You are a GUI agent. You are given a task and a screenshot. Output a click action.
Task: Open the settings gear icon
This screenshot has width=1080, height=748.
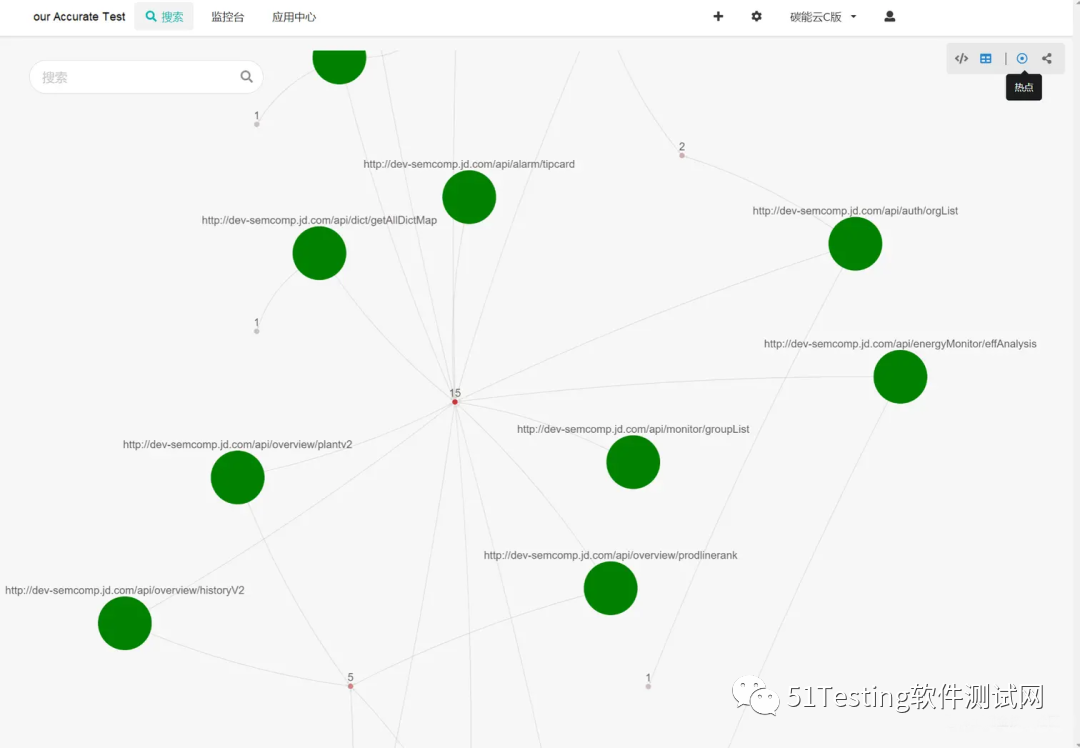(756, 17)
